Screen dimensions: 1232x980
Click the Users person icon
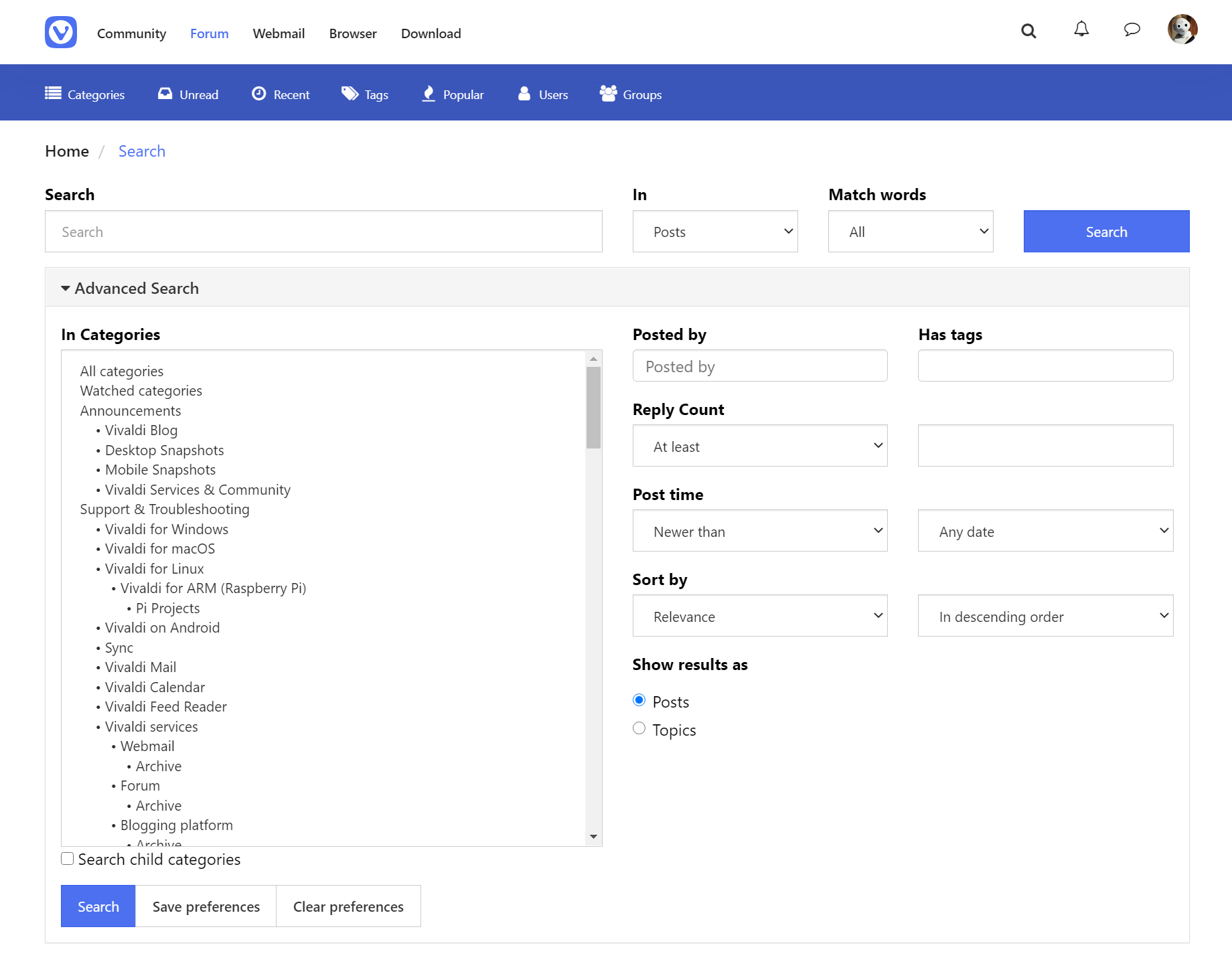524,94
